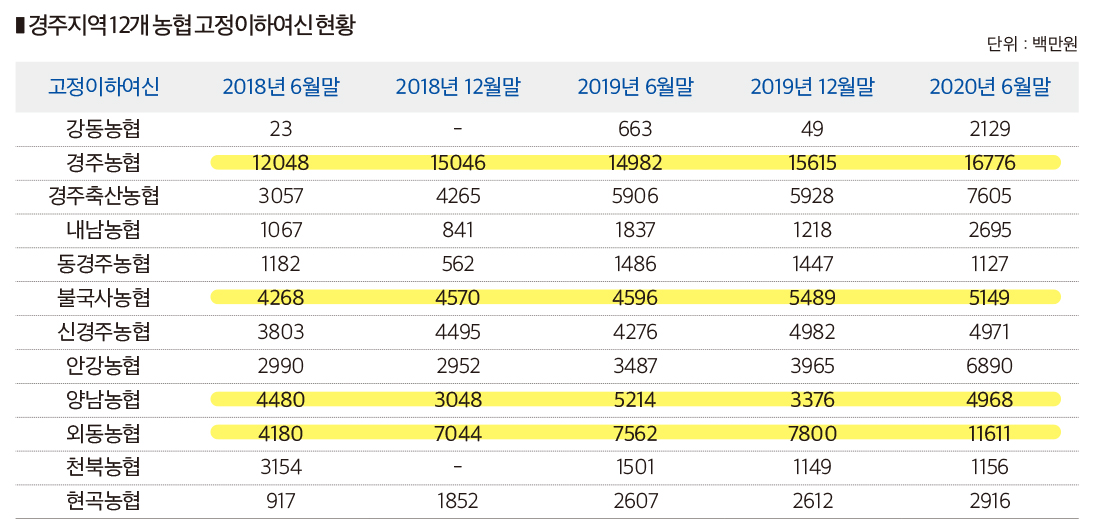The image size is (1102, 525).
Task: Click the table title 경주지역 12개 농협 고정이하여신 현황
Action: point(191,25)
